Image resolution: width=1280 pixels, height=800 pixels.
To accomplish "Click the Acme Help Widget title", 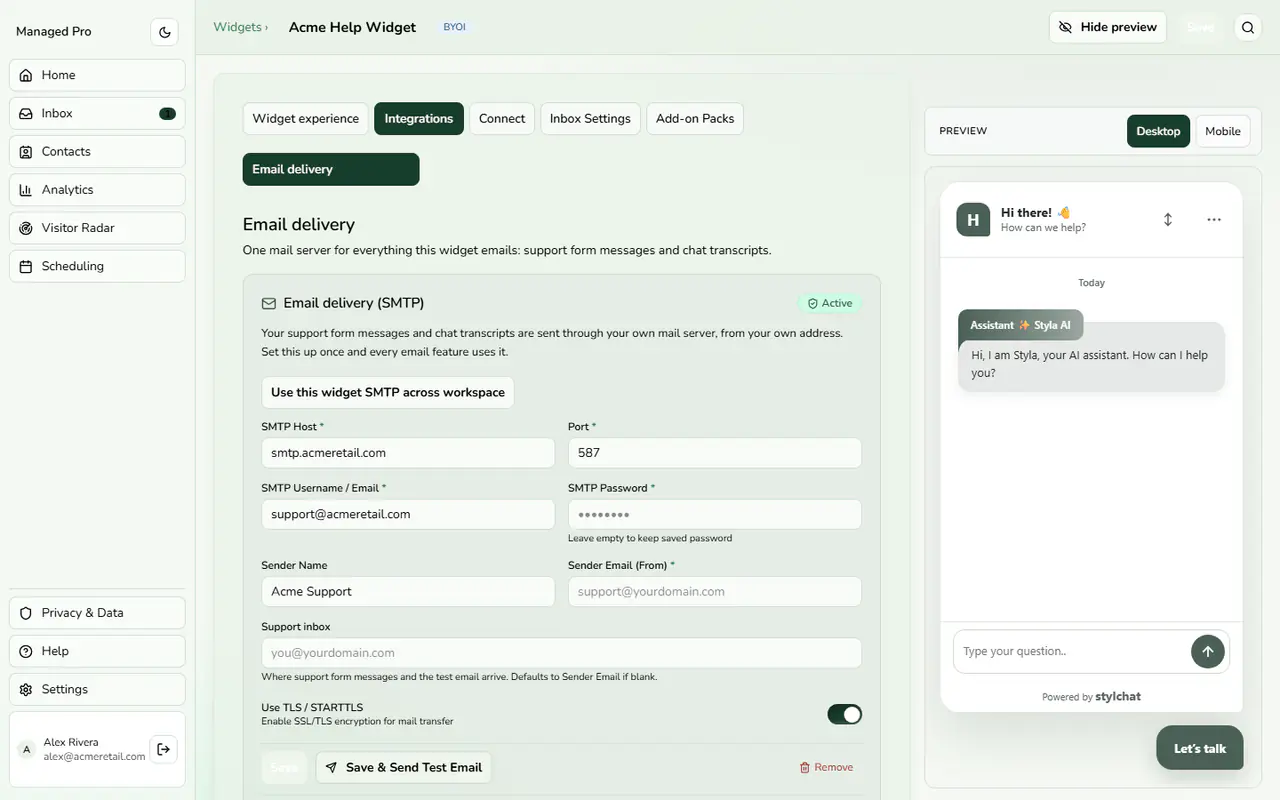I will click(x=352, y=27).
